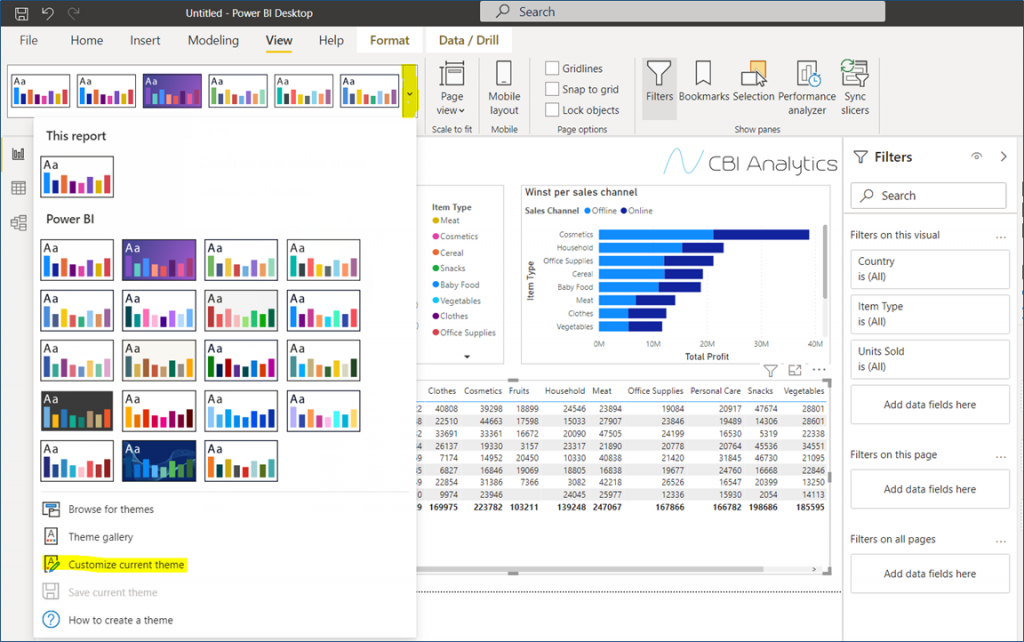1024x642 pixels.
Task: Expand the Country filter card
Action: pyautogui.click(x=929, y=268)
